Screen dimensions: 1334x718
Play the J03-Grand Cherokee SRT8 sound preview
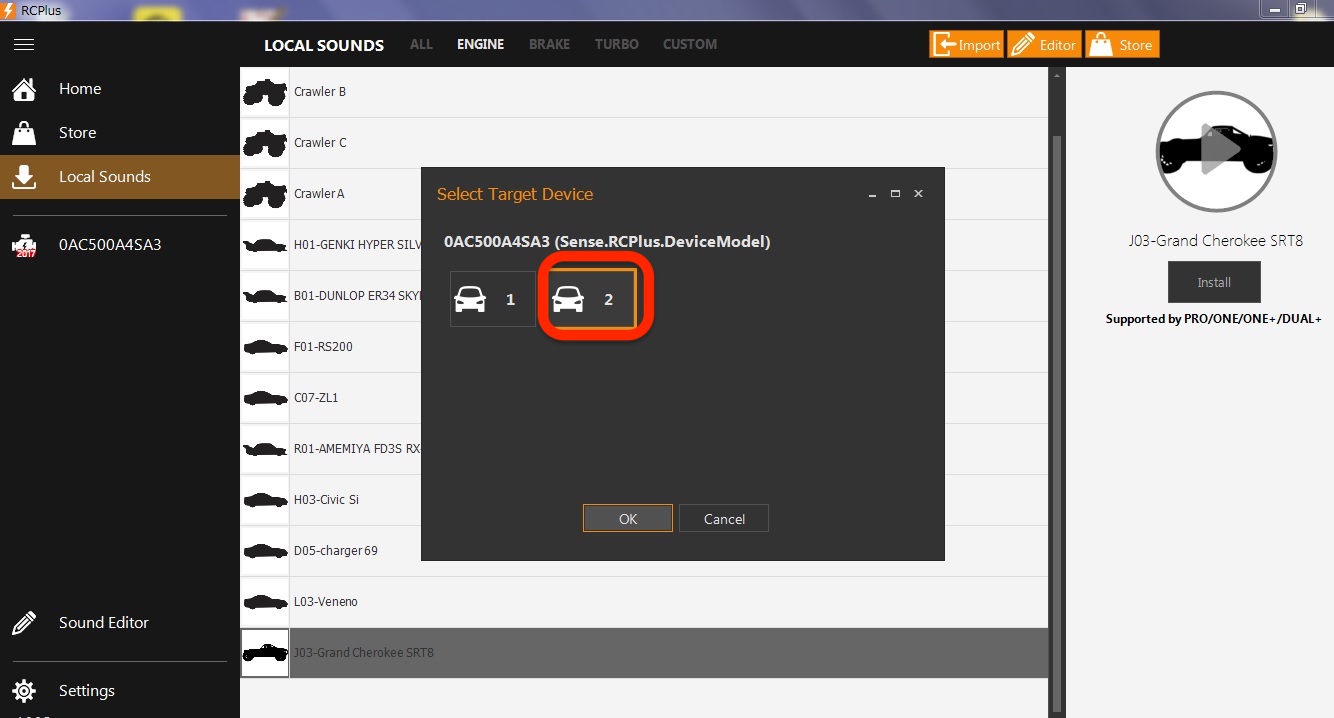(x=1215, y=151)
